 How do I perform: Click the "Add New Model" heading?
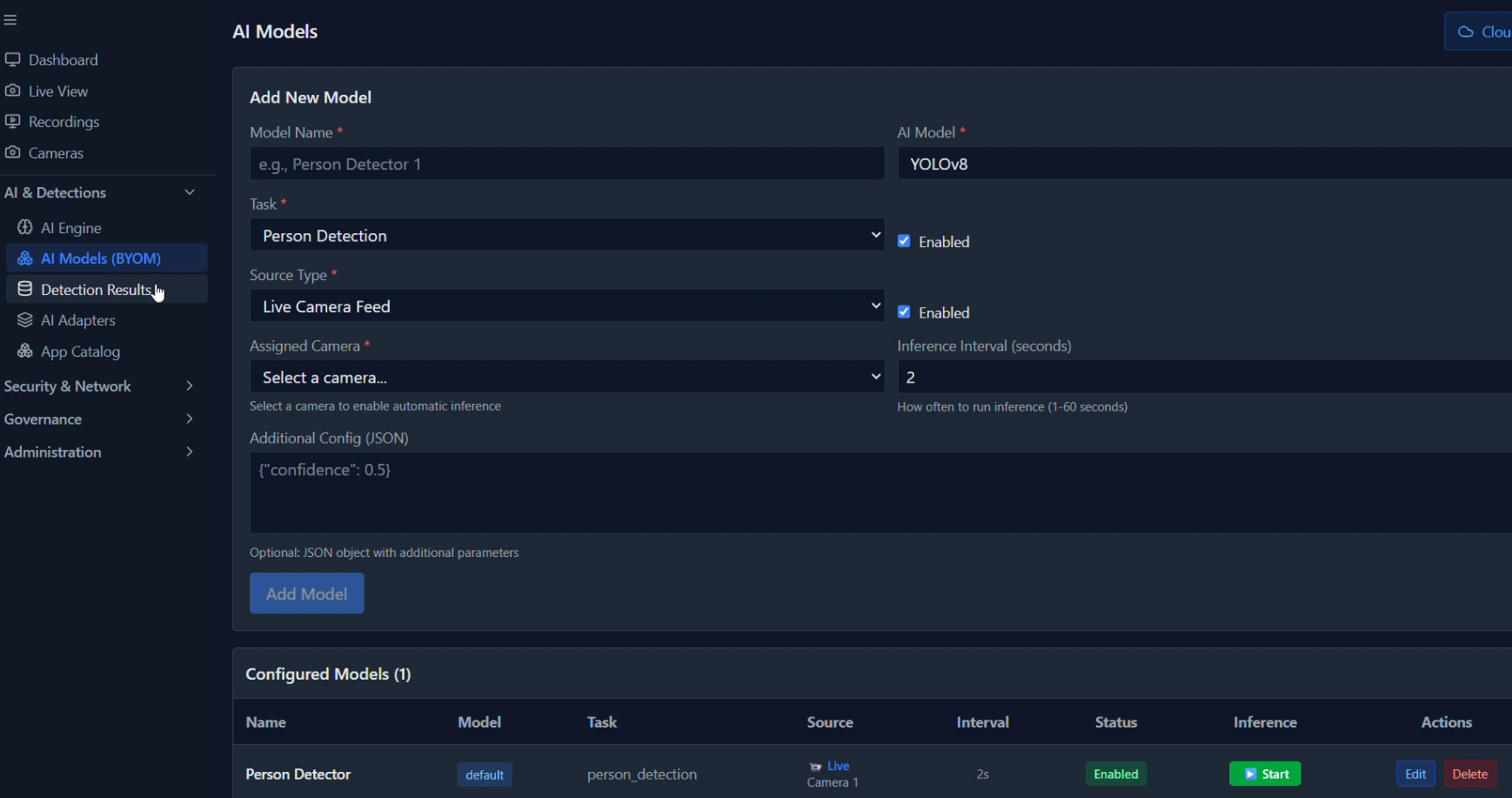tap(311, 97)
